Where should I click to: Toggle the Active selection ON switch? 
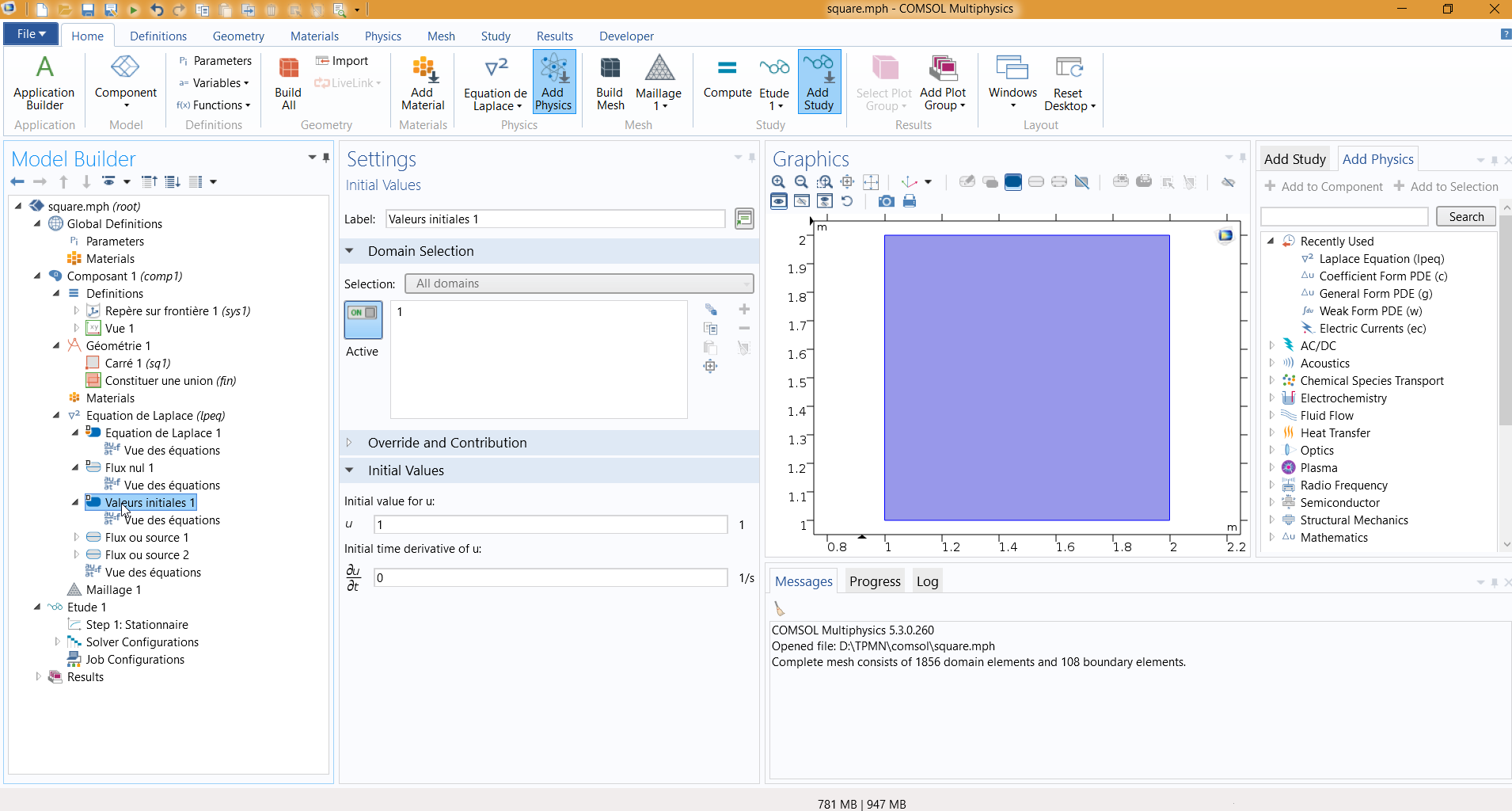tap(363, 320)
